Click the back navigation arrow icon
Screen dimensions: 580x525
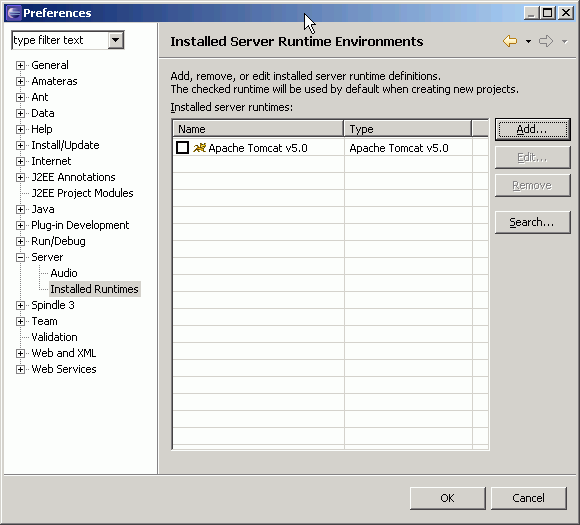click(510, 41)
